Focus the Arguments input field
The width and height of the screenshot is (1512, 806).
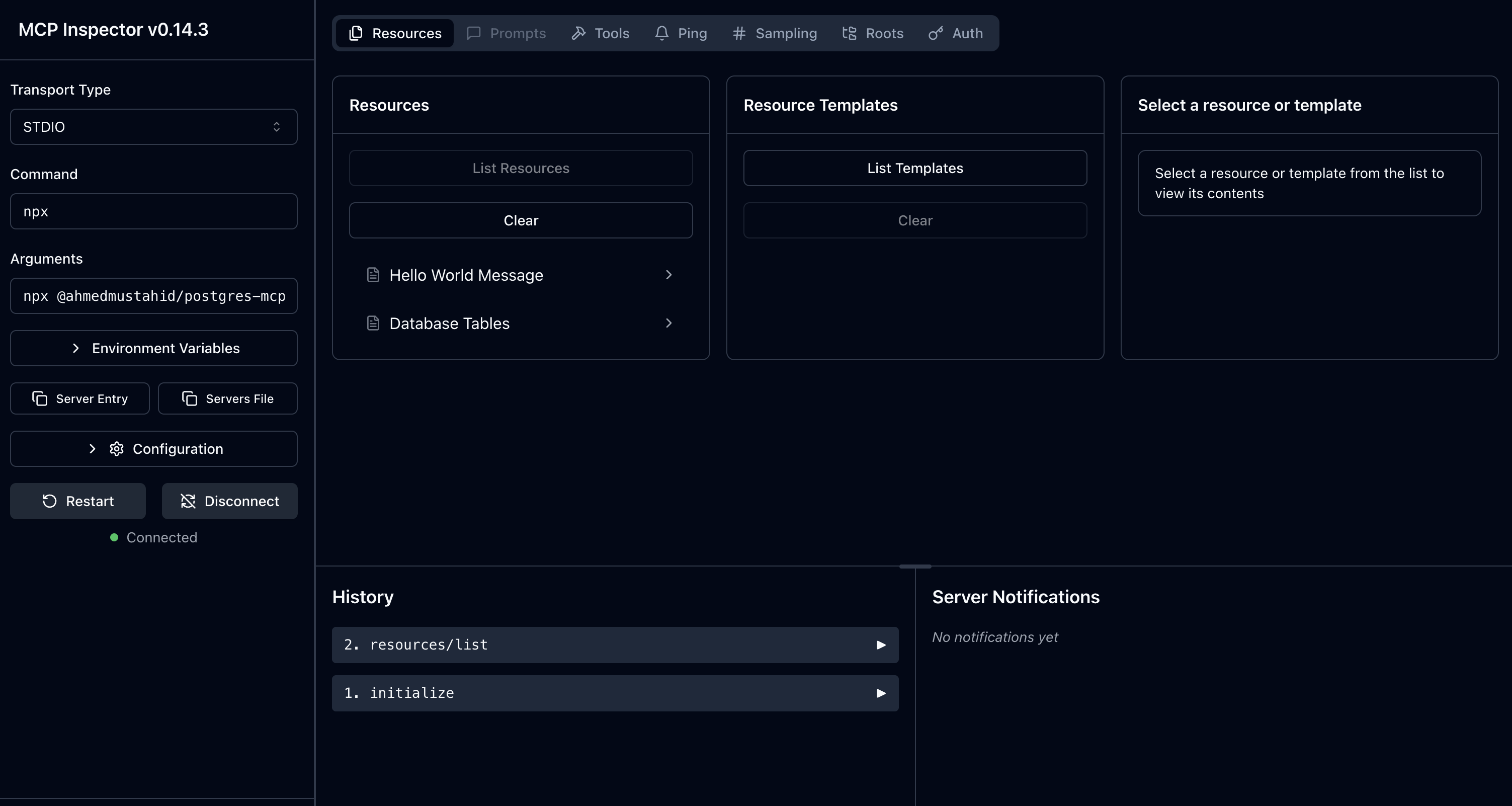(x=154, y=296)
